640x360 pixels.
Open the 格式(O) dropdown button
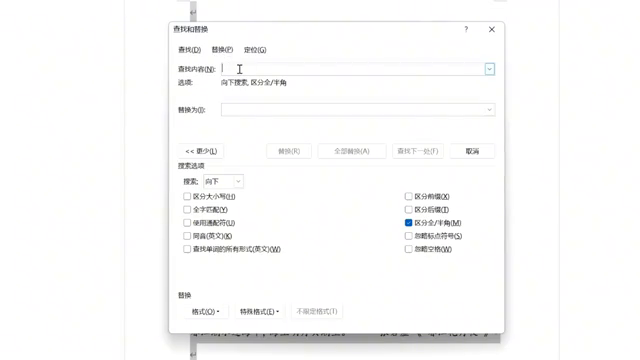[206, 311]
